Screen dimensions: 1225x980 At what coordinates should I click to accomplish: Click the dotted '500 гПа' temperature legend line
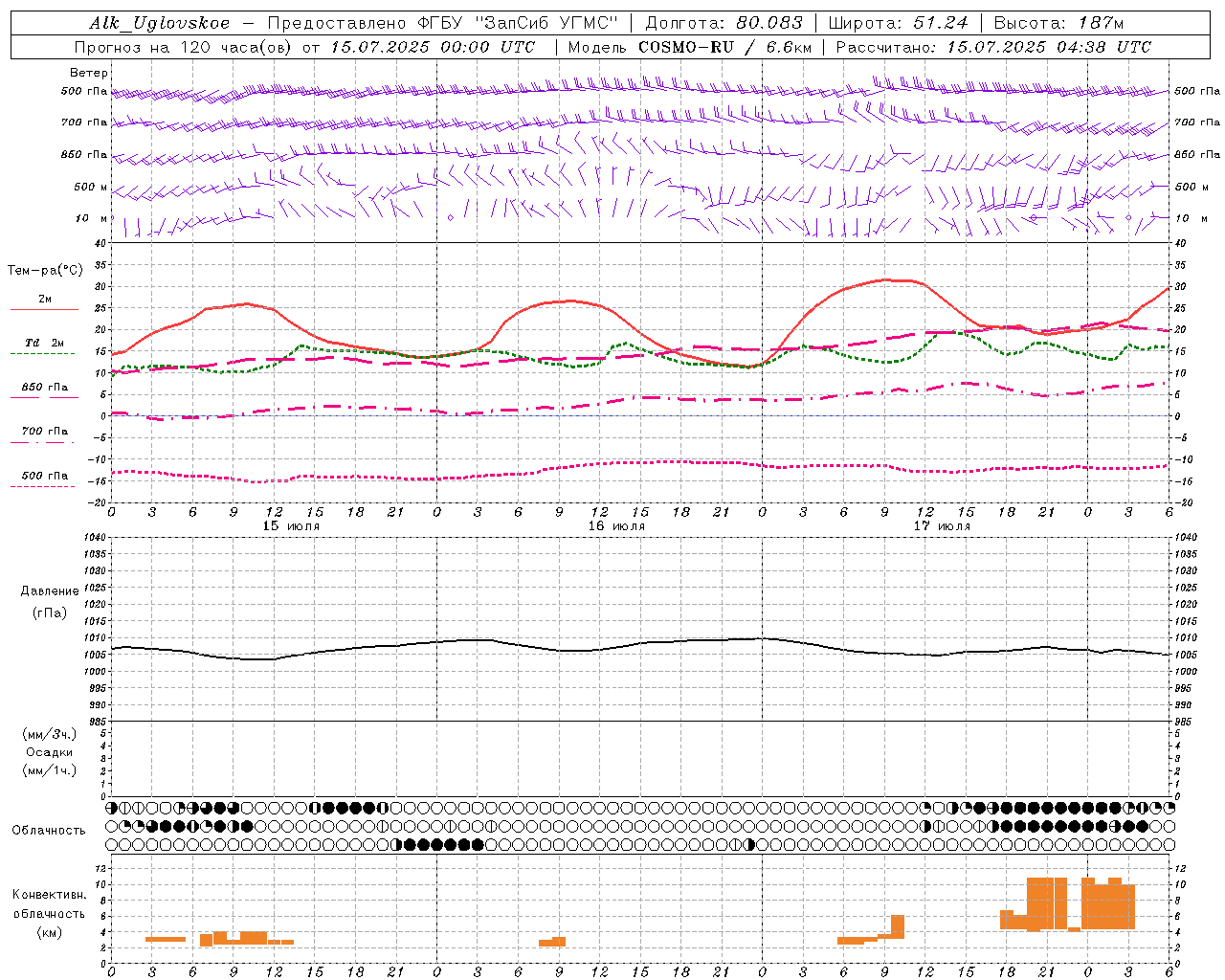(x=42, y=487)
